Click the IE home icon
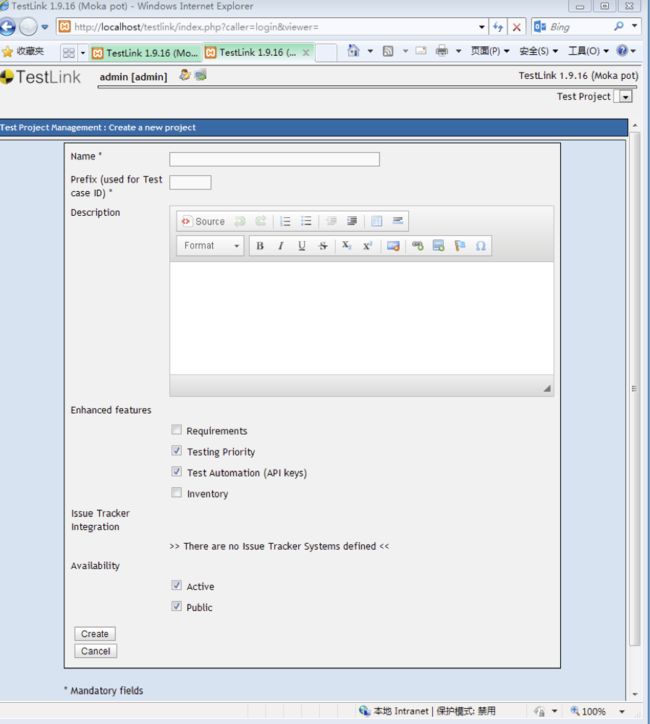650x724 pixels. click(x=353, y=50)
